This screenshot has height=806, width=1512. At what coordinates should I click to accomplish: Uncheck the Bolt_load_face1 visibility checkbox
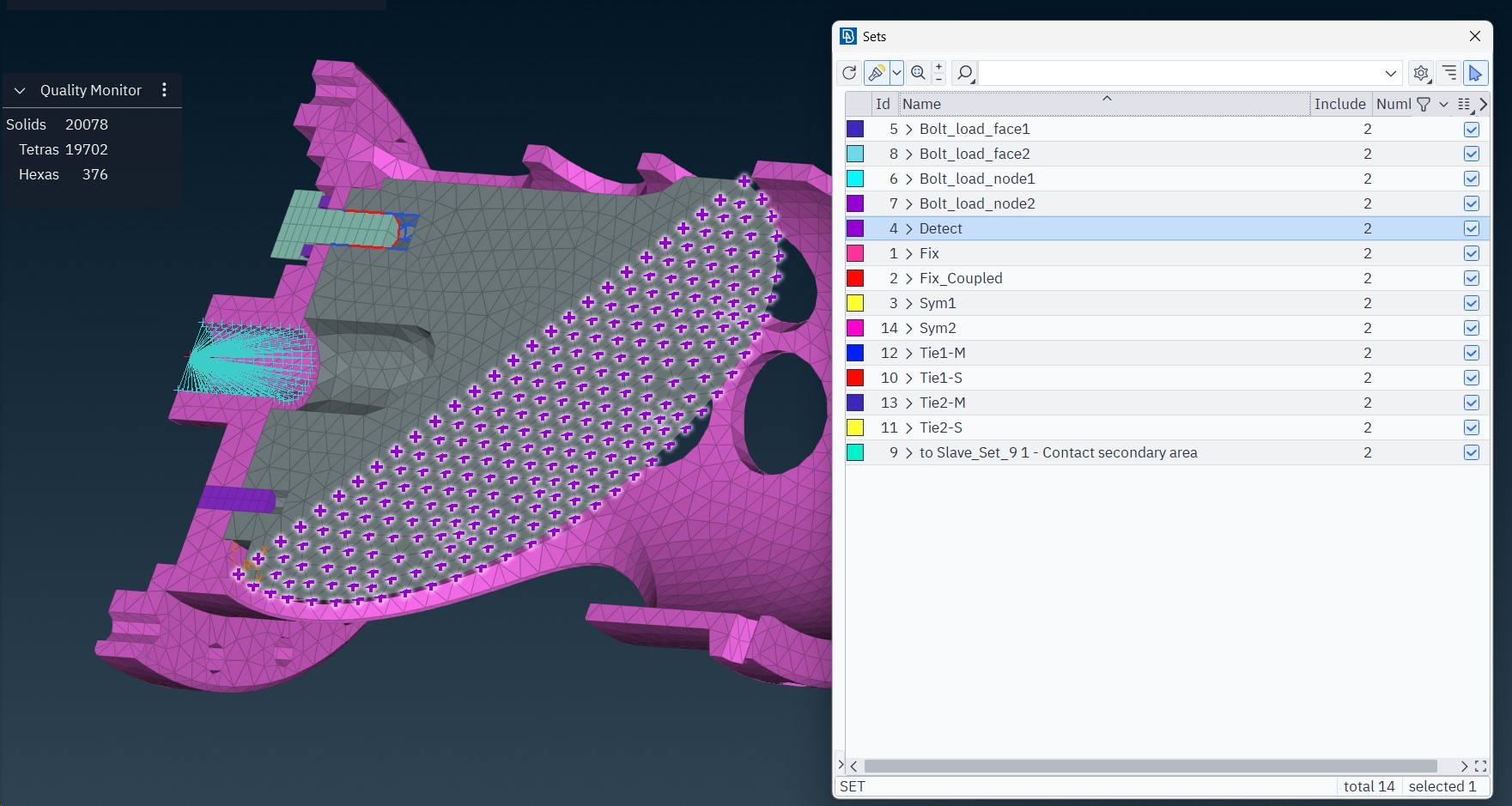tap(1472, 130)
